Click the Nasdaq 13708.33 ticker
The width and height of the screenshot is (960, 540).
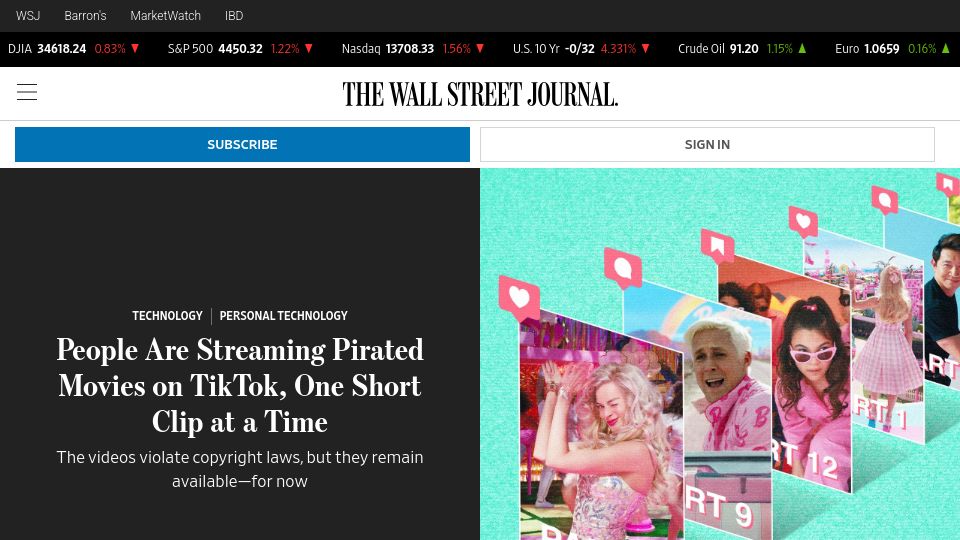click(413, 48)
